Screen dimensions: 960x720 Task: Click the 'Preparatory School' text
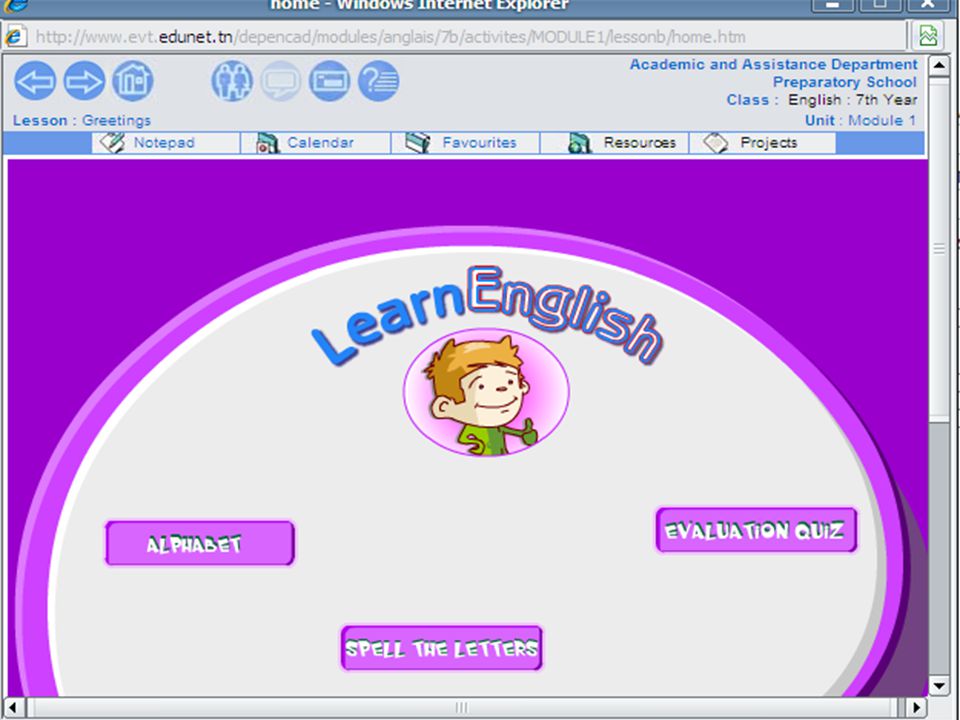pyautogui.click(x=845, y=82)
